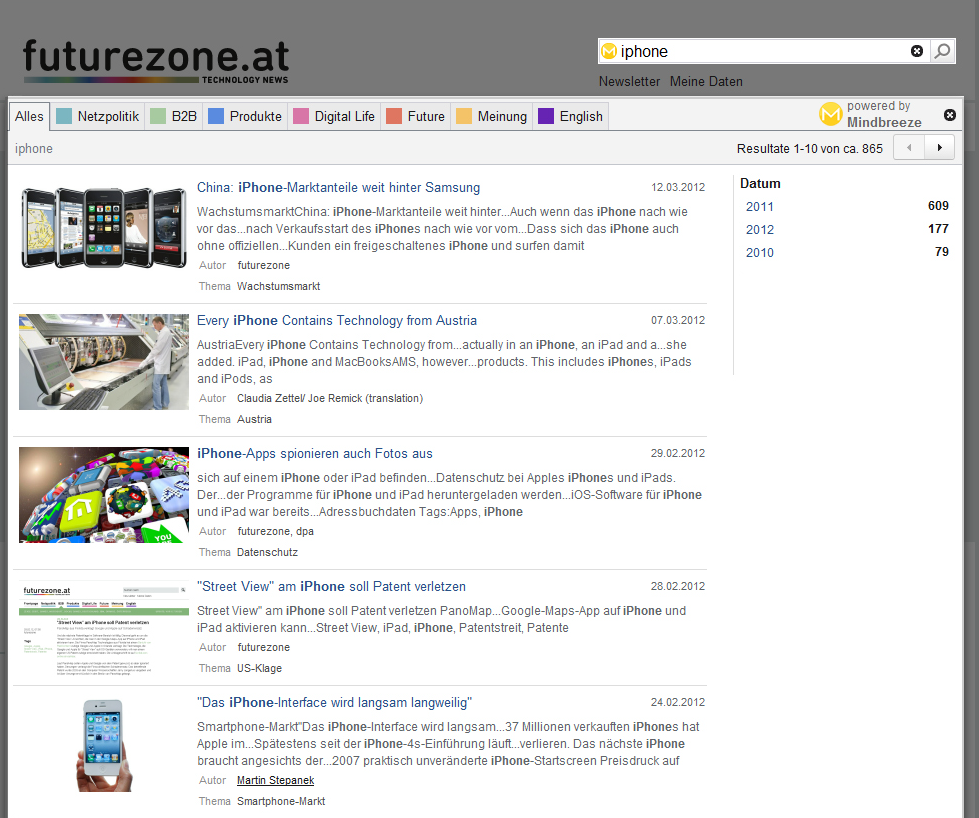979x818 pixels.
Task: Click the pink Digital Life color square
Action: pyautogui.click(x=301, y=116)
